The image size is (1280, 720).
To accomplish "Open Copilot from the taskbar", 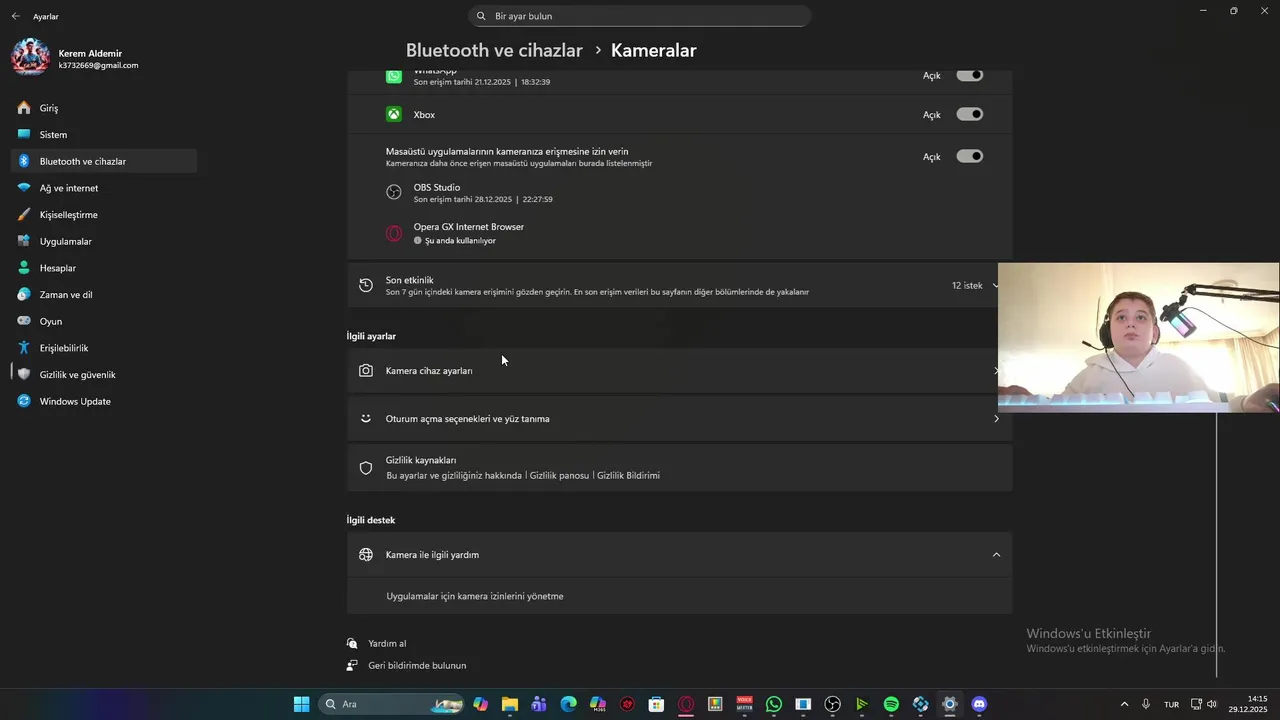I will [481, 704].
